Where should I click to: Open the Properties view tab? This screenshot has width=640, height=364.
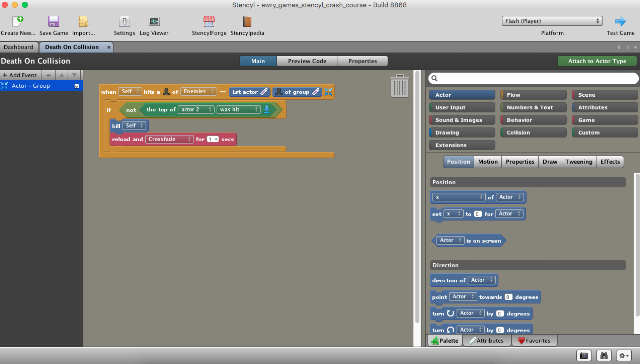362,61
